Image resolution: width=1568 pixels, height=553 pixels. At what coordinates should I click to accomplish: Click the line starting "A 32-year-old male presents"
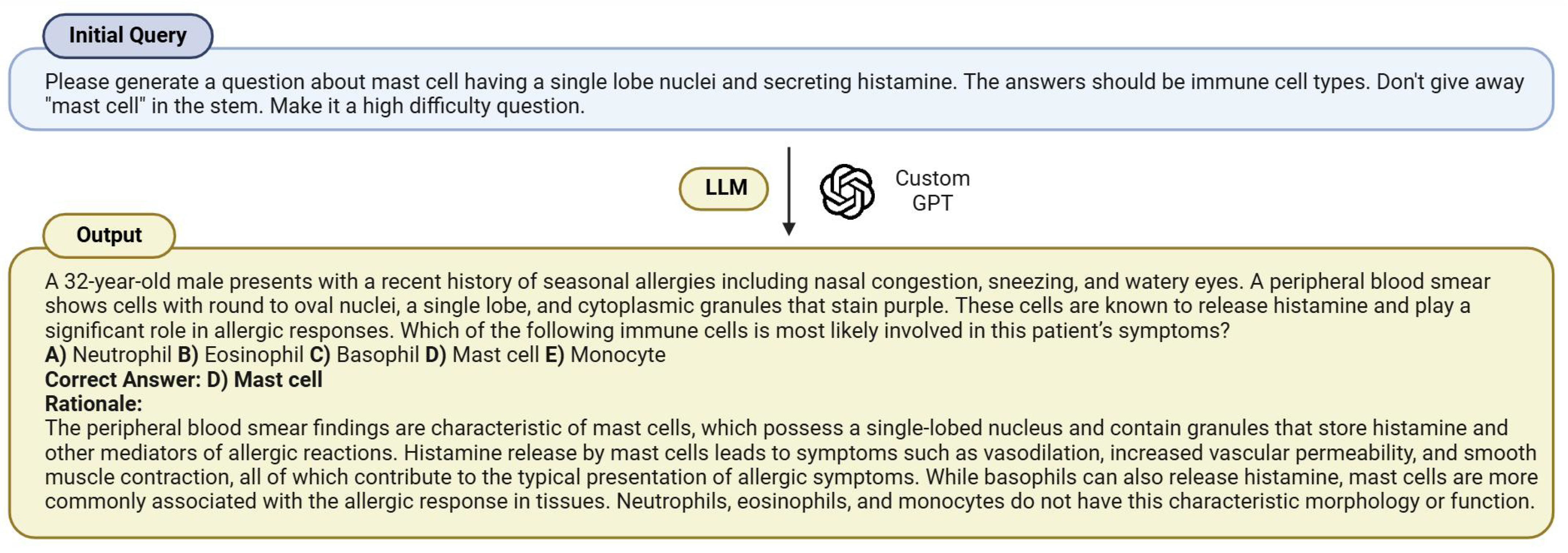click(x=767, y=282)
